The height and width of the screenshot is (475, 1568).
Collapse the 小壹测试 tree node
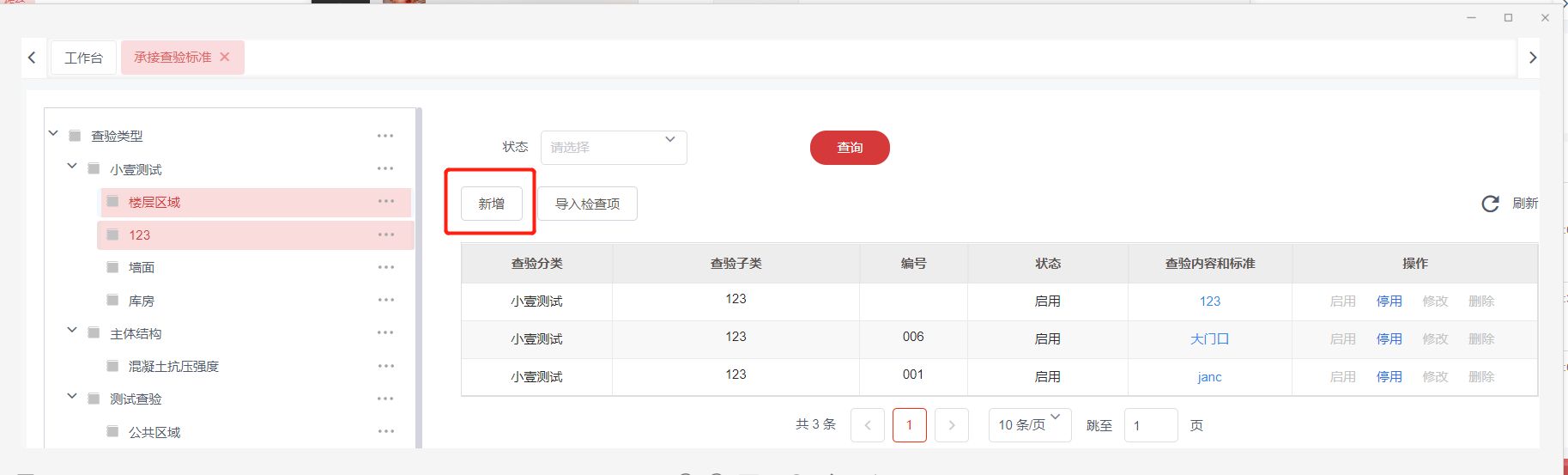[72, 166]
